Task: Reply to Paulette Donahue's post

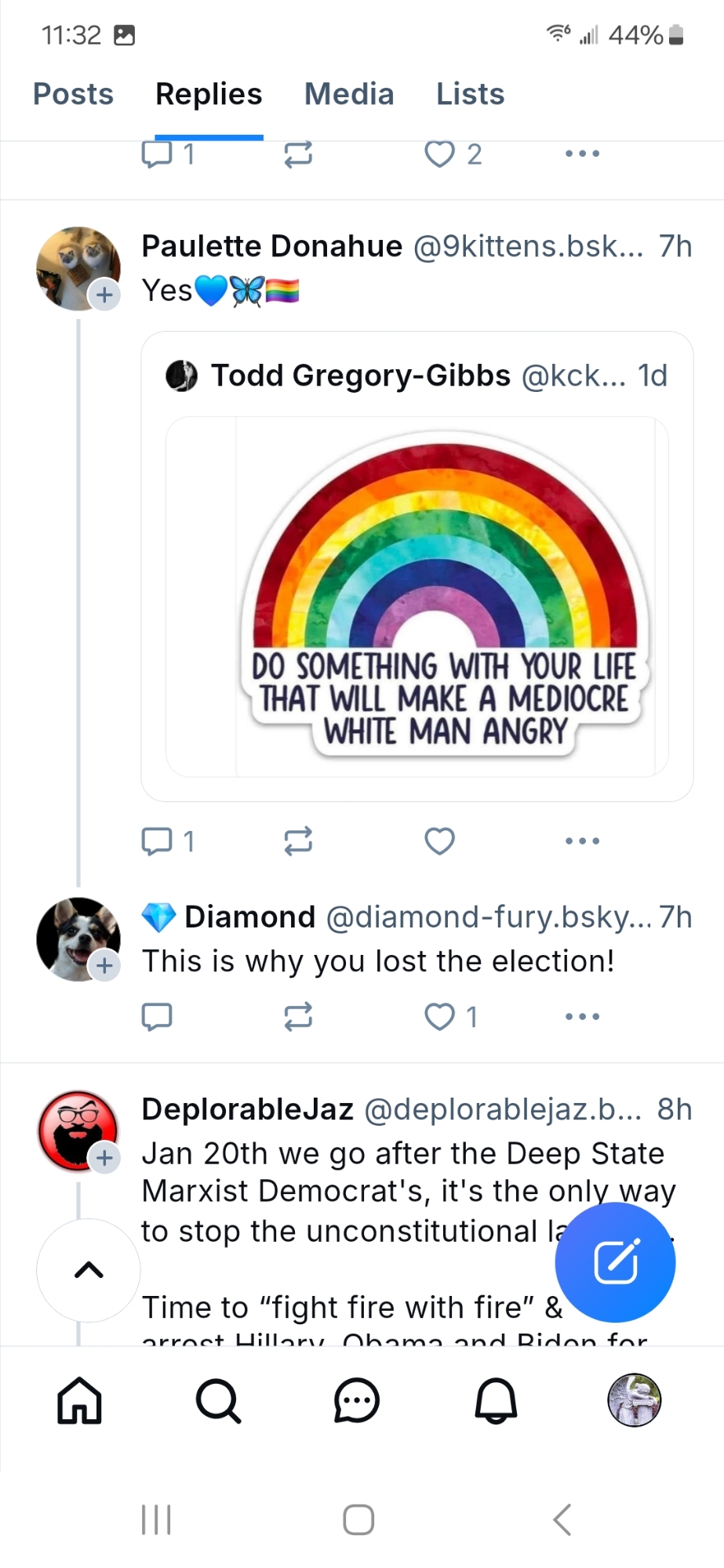Action: click(x=157, y=841)
